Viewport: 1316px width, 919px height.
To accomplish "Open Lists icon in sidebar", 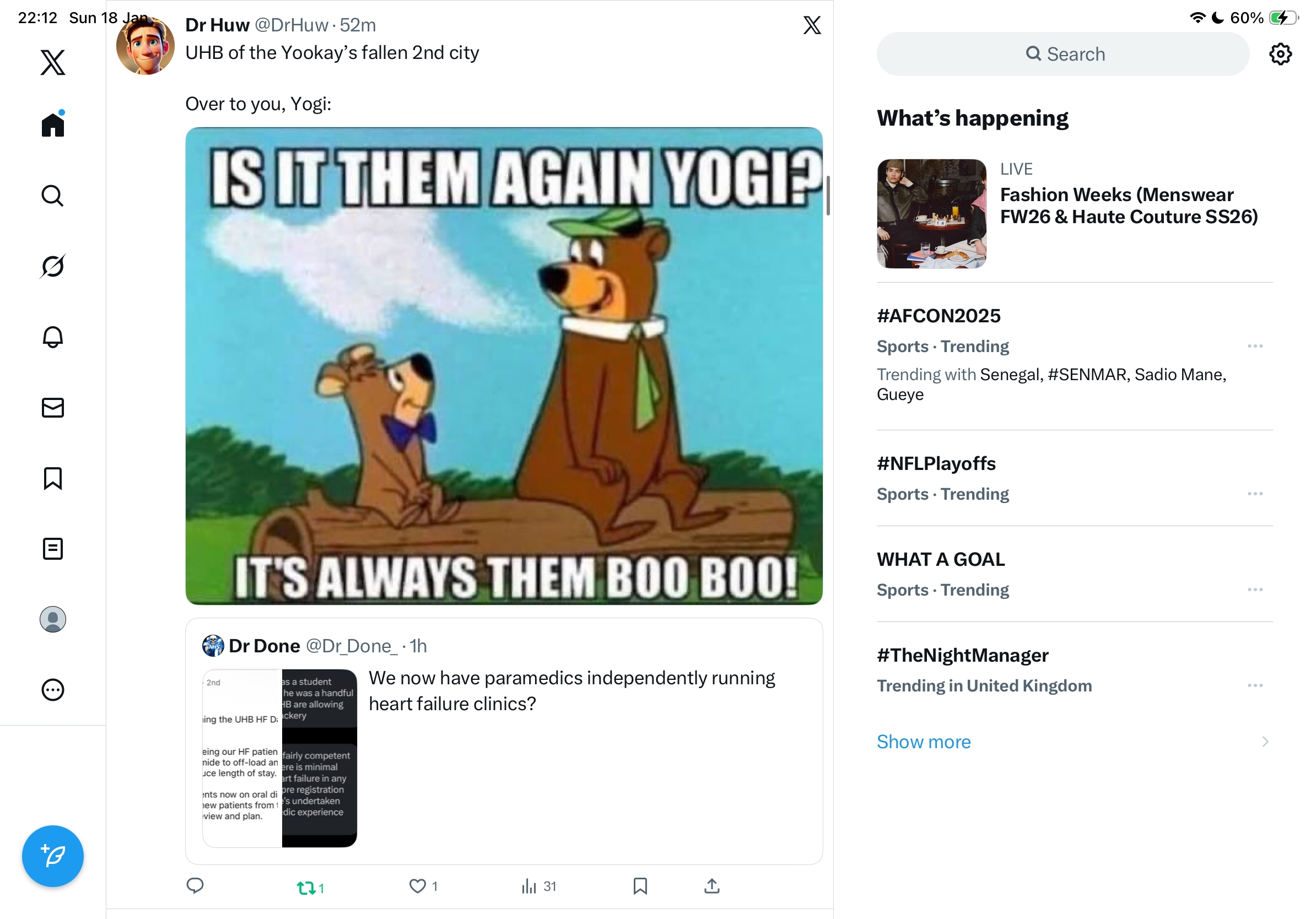I will pos(53,548).
